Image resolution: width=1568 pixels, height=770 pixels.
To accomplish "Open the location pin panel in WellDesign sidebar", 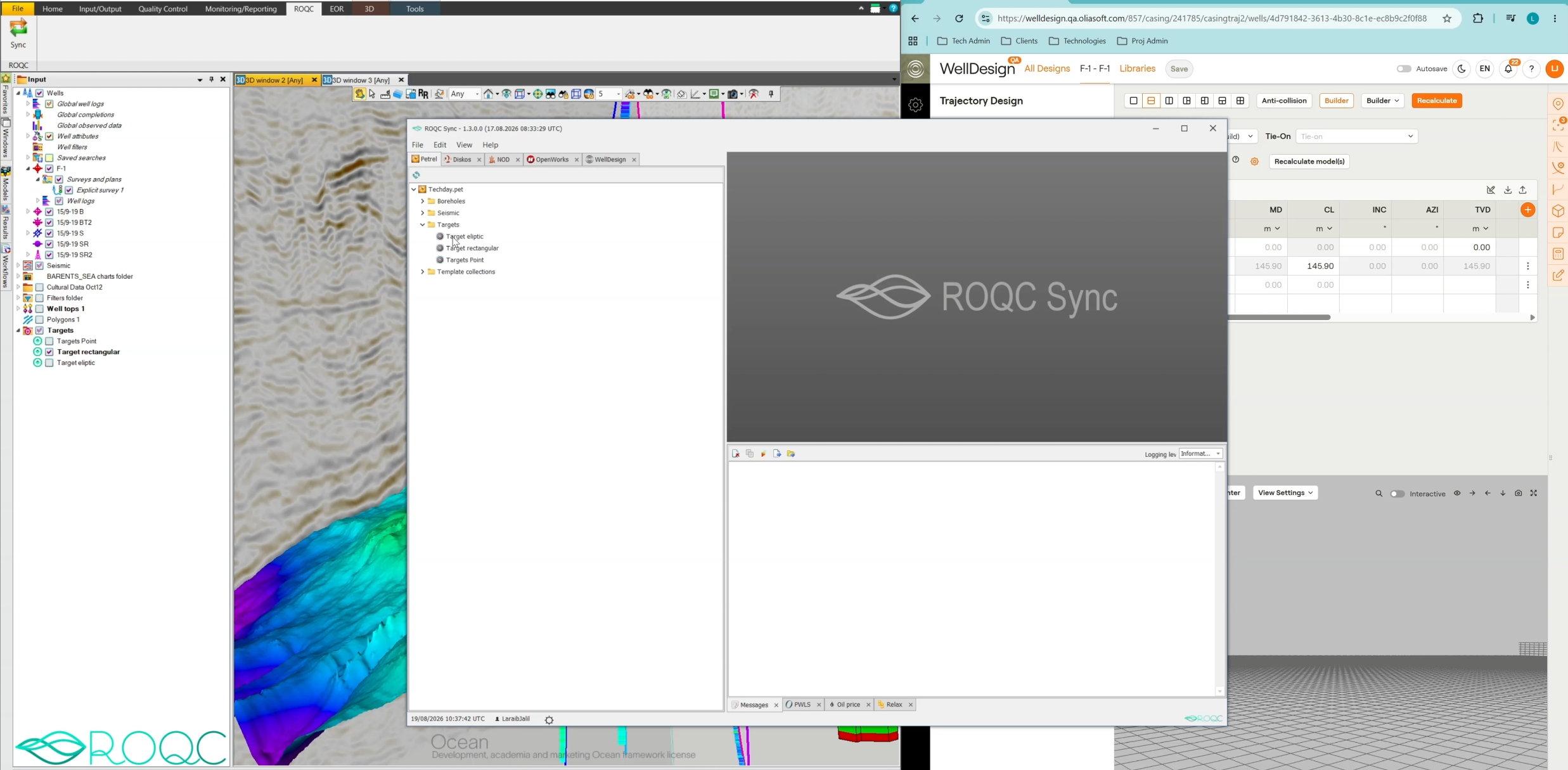I will 1558,104.
